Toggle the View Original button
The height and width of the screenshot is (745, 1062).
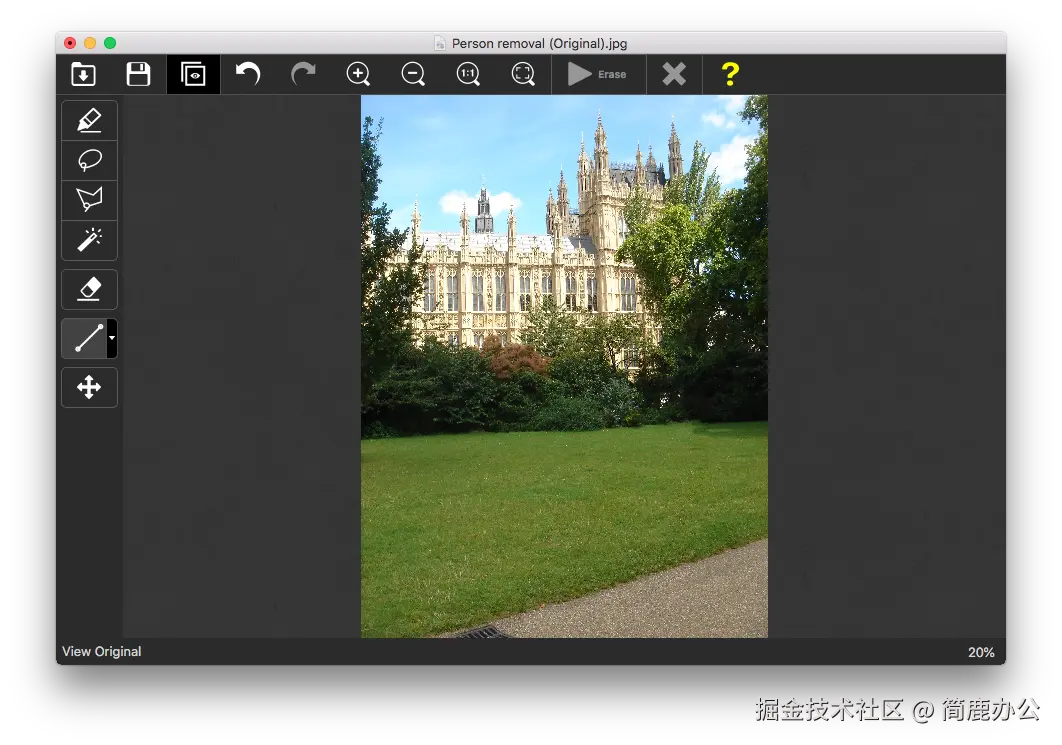point(193,74)
